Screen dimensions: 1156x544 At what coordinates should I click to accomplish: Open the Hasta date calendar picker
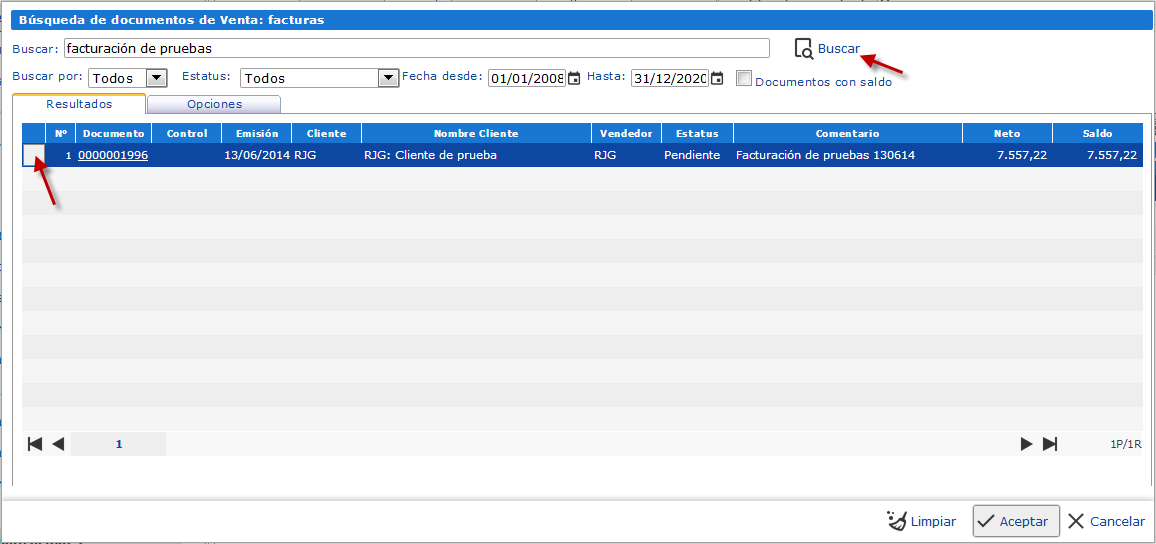tap(717, 79)
